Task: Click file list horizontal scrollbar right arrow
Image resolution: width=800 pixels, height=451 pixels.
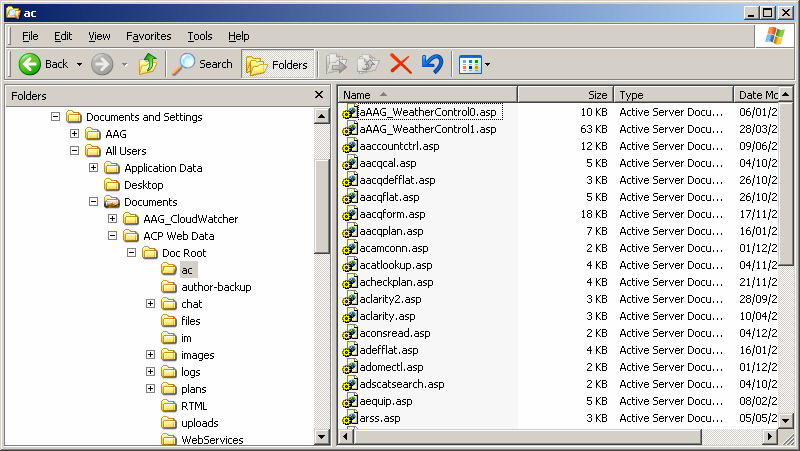Action: 770,436
